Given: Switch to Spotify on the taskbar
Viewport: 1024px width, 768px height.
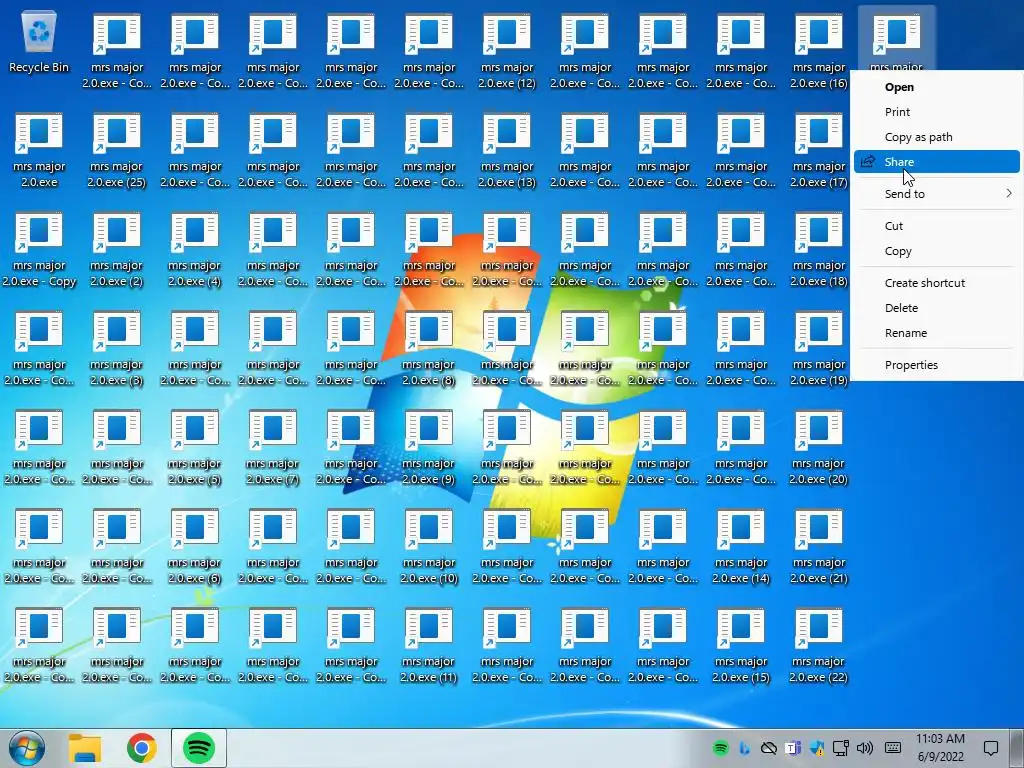Looking at the screenshot, I should [199, 748].
